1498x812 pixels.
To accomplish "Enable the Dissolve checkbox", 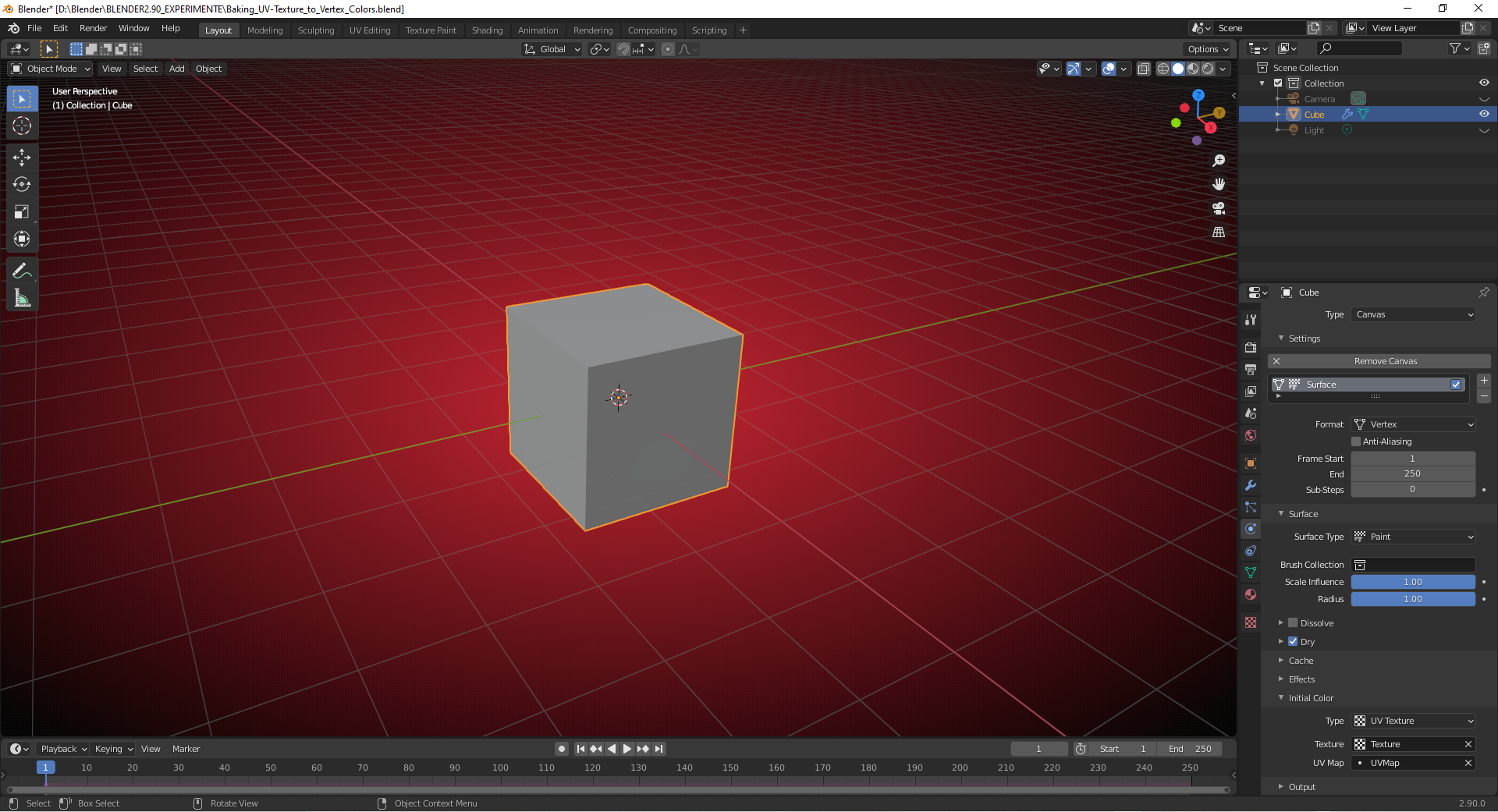I will click(1293, 622).
